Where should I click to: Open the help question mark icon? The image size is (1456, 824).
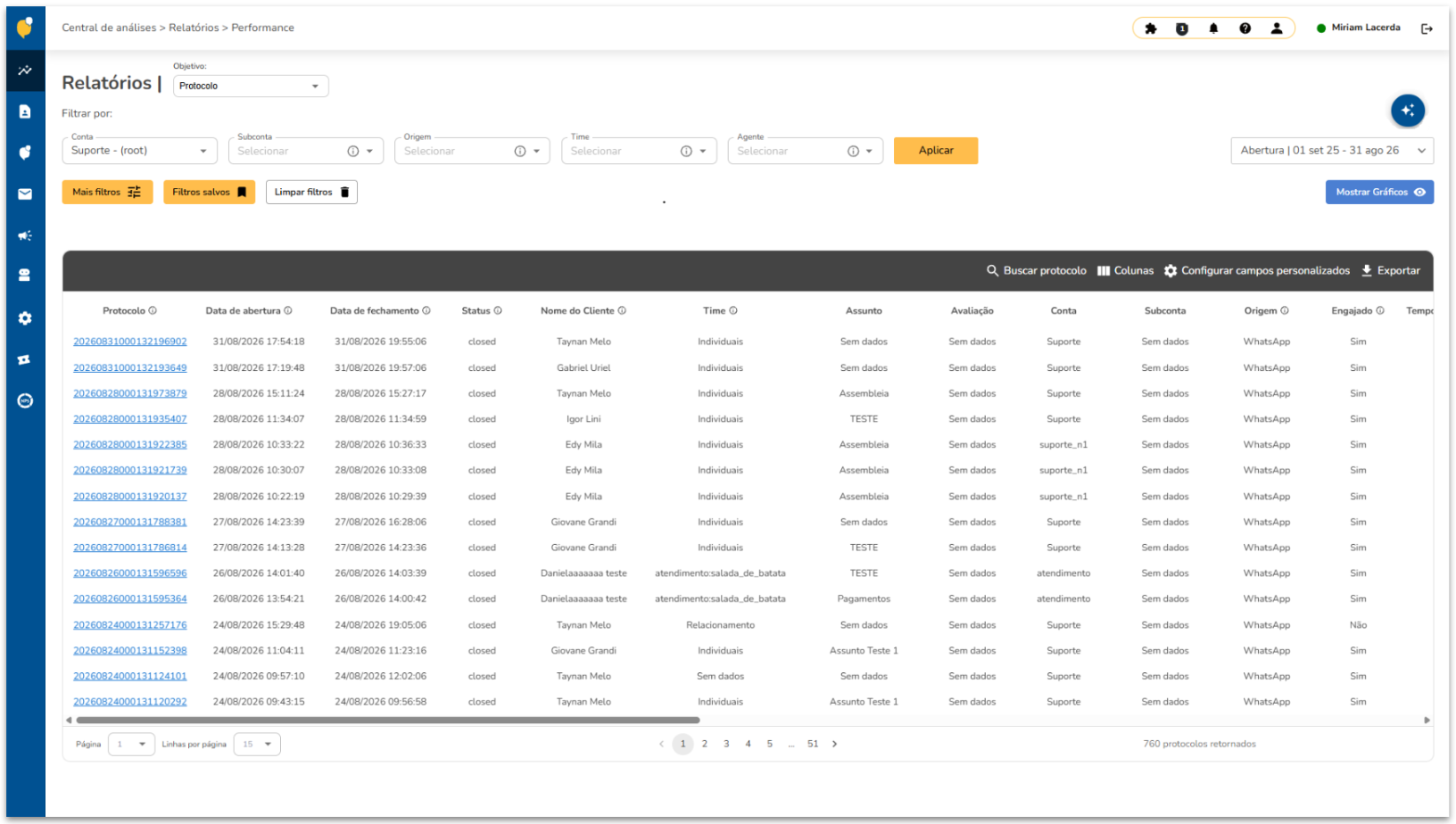pyautogui.click(x=1245, y=29)
